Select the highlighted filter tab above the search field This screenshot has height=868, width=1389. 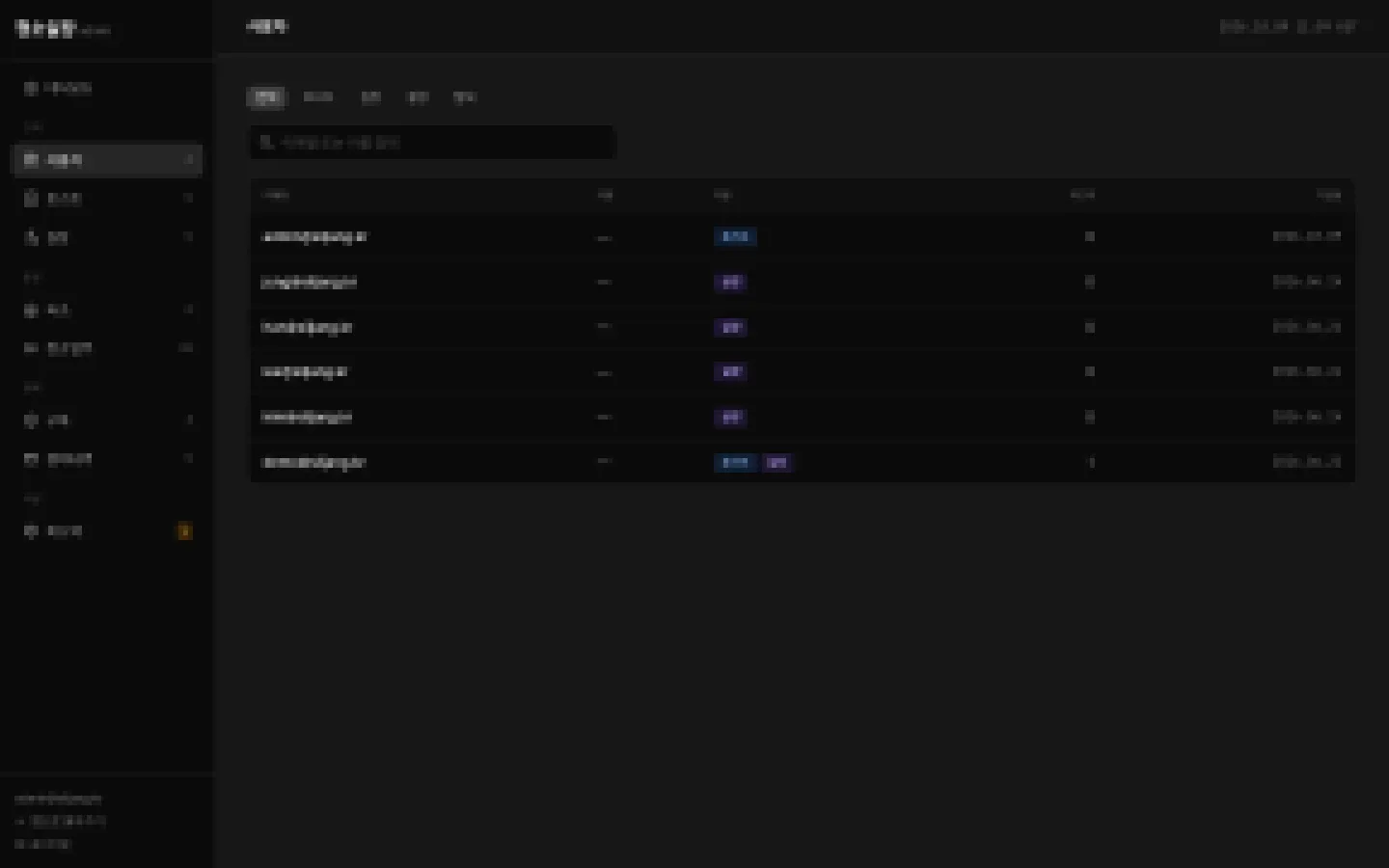coord(266,97)
